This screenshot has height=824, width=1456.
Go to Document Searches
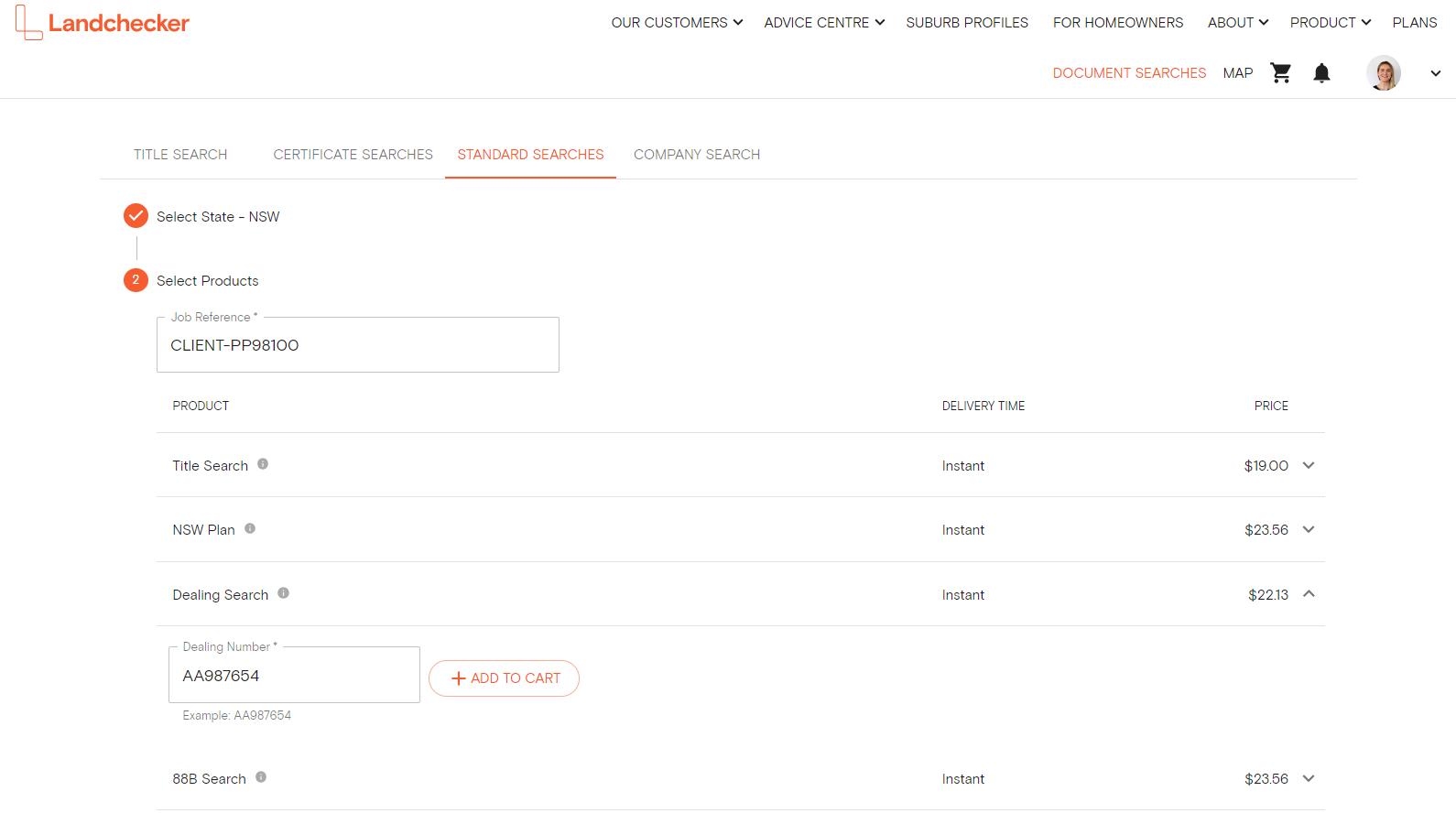pos(1129,72)
